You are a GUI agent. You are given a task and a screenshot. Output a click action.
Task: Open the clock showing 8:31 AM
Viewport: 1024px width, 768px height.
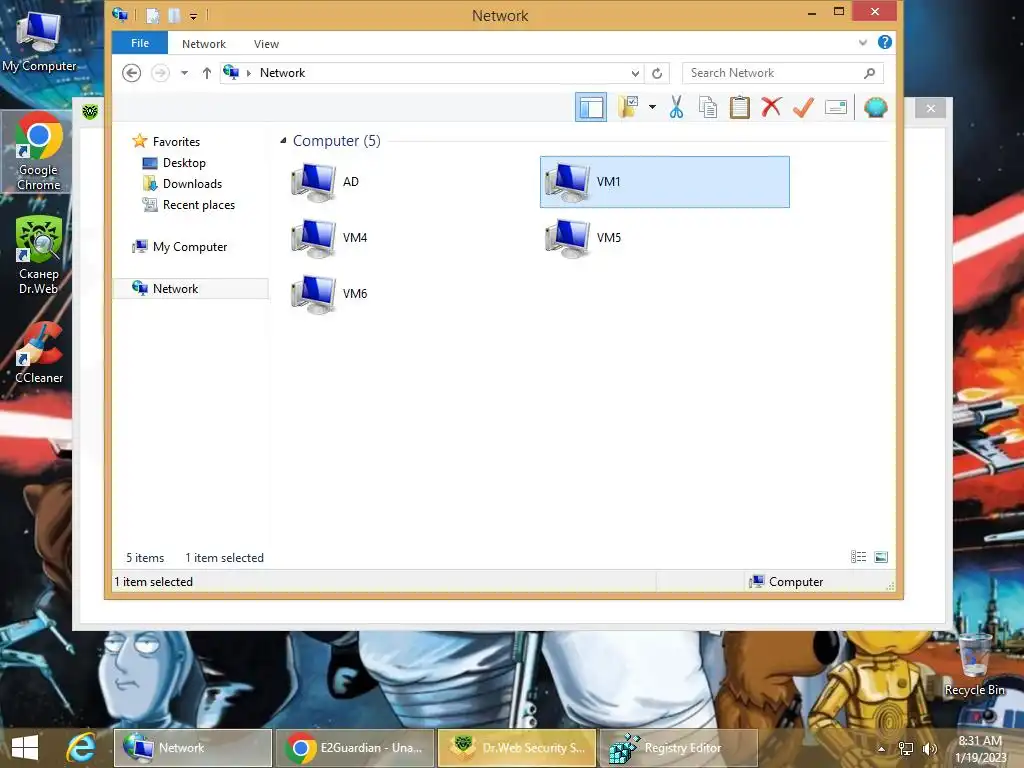pos(980,749)
